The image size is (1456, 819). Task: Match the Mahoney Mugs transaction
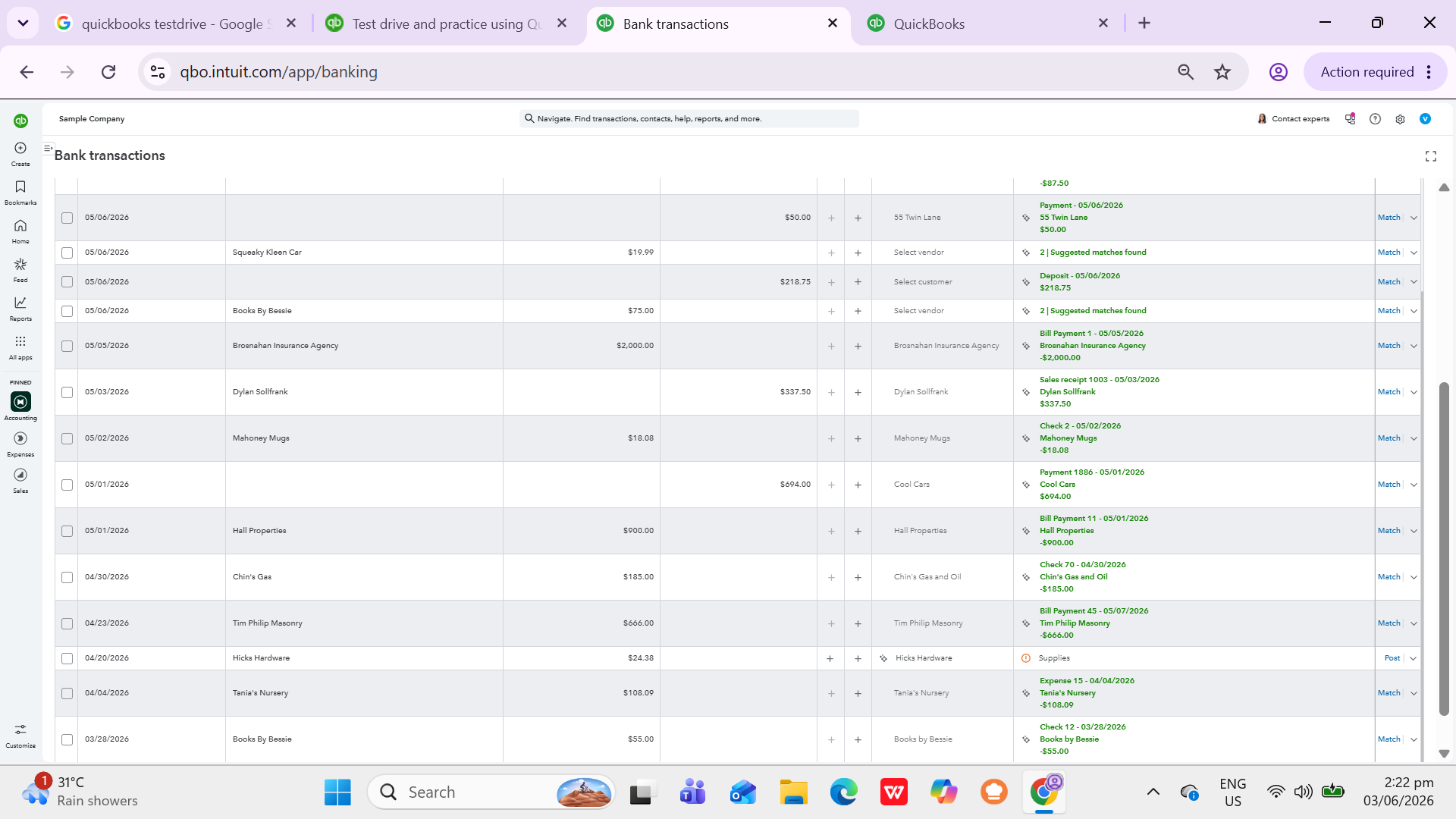[x=1389, y=438]
